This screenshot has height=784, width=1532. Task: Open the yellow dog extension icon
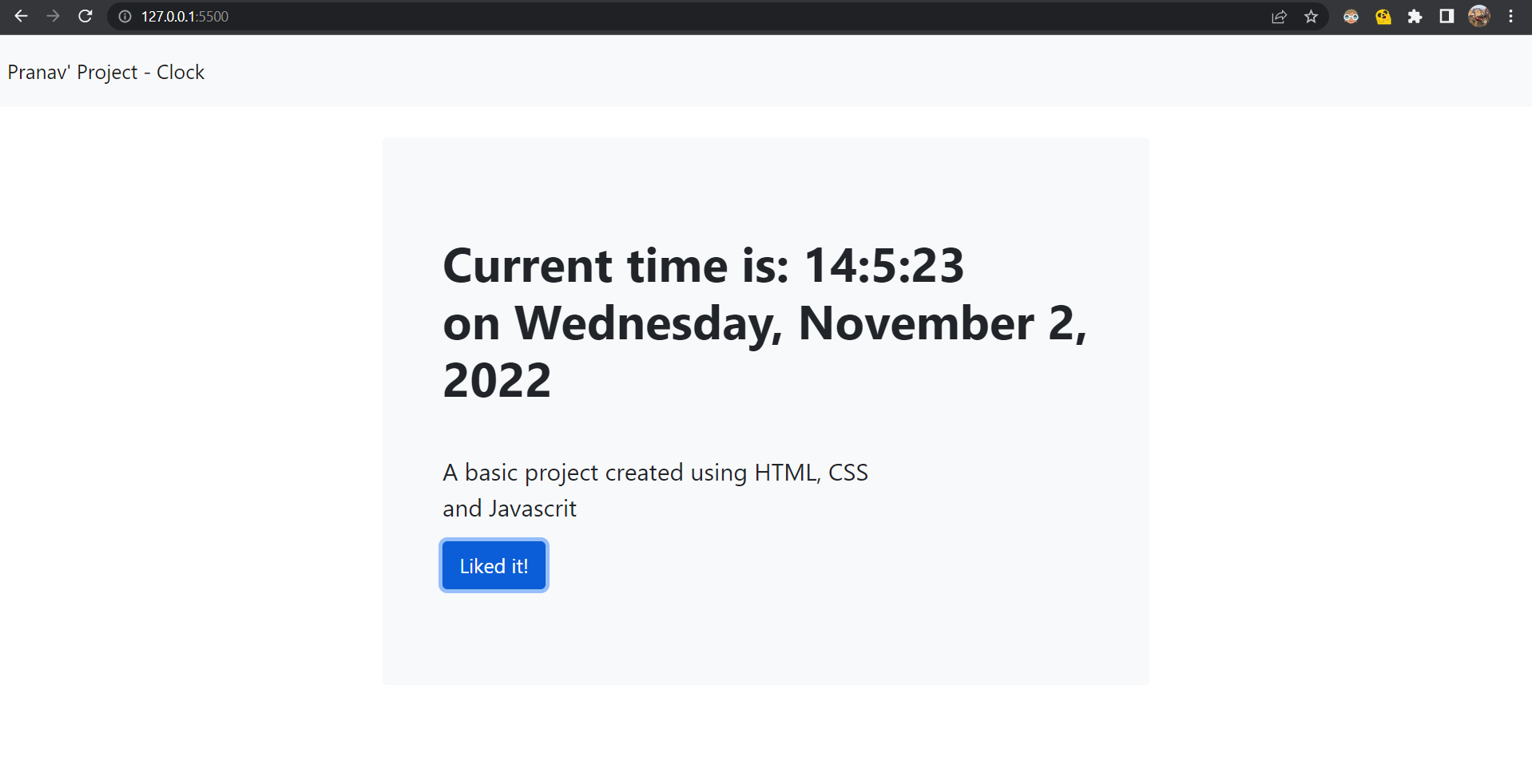1383,16
